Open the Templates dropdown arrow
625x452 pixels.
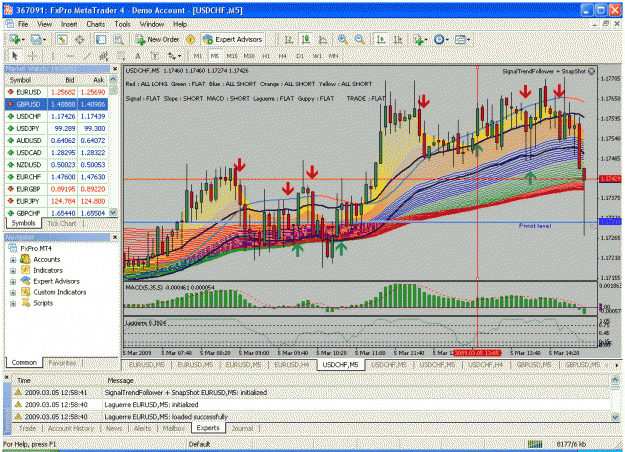coord(468,39)
